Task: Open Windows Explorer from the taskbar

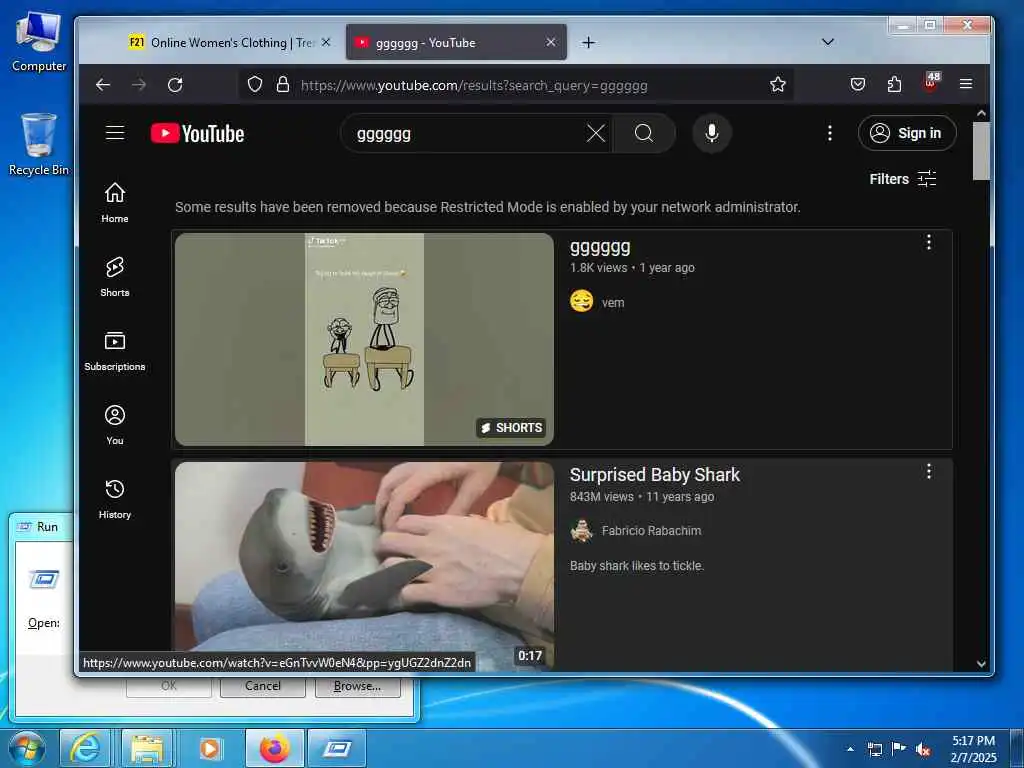Action: click(x=148, y=748)
